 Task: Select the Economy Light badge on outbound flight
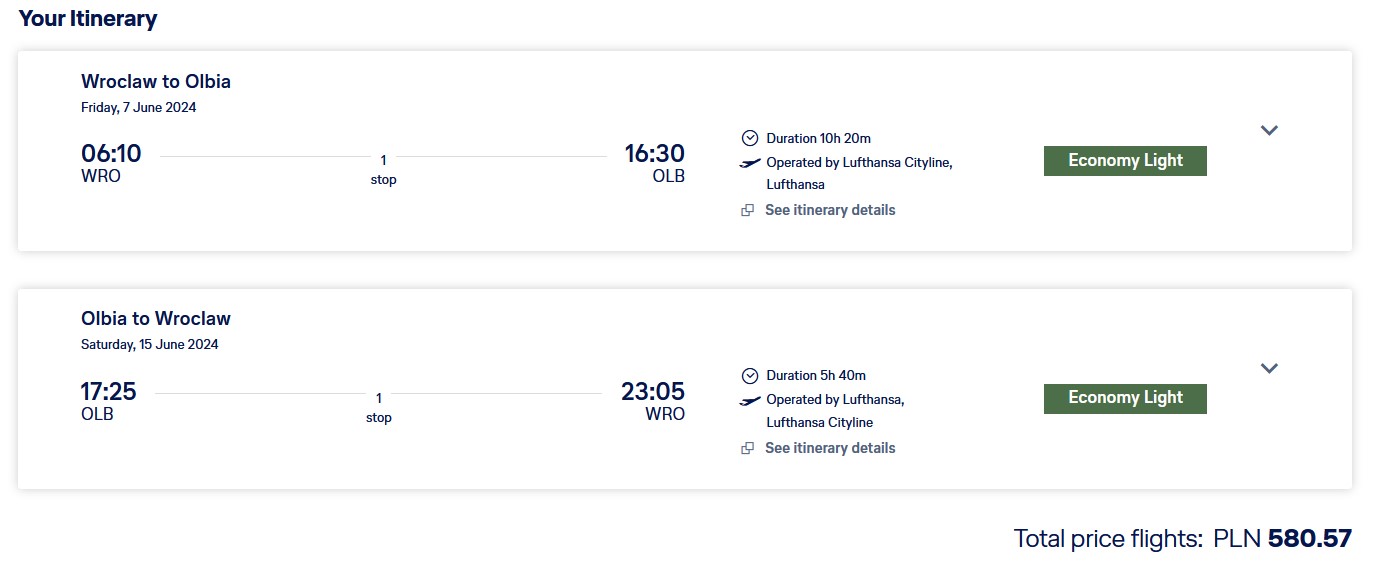point(1125,161)
